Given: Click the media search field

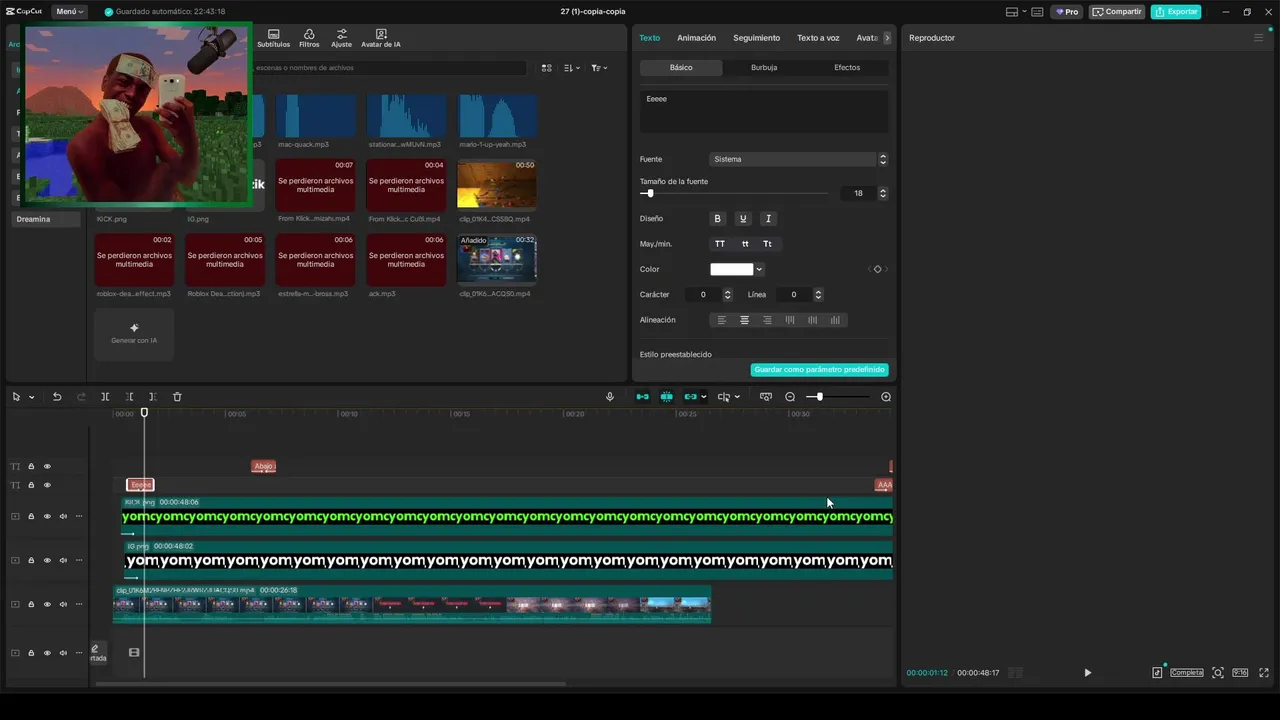Looking at the screenshot, I should [x=388, y=68].
